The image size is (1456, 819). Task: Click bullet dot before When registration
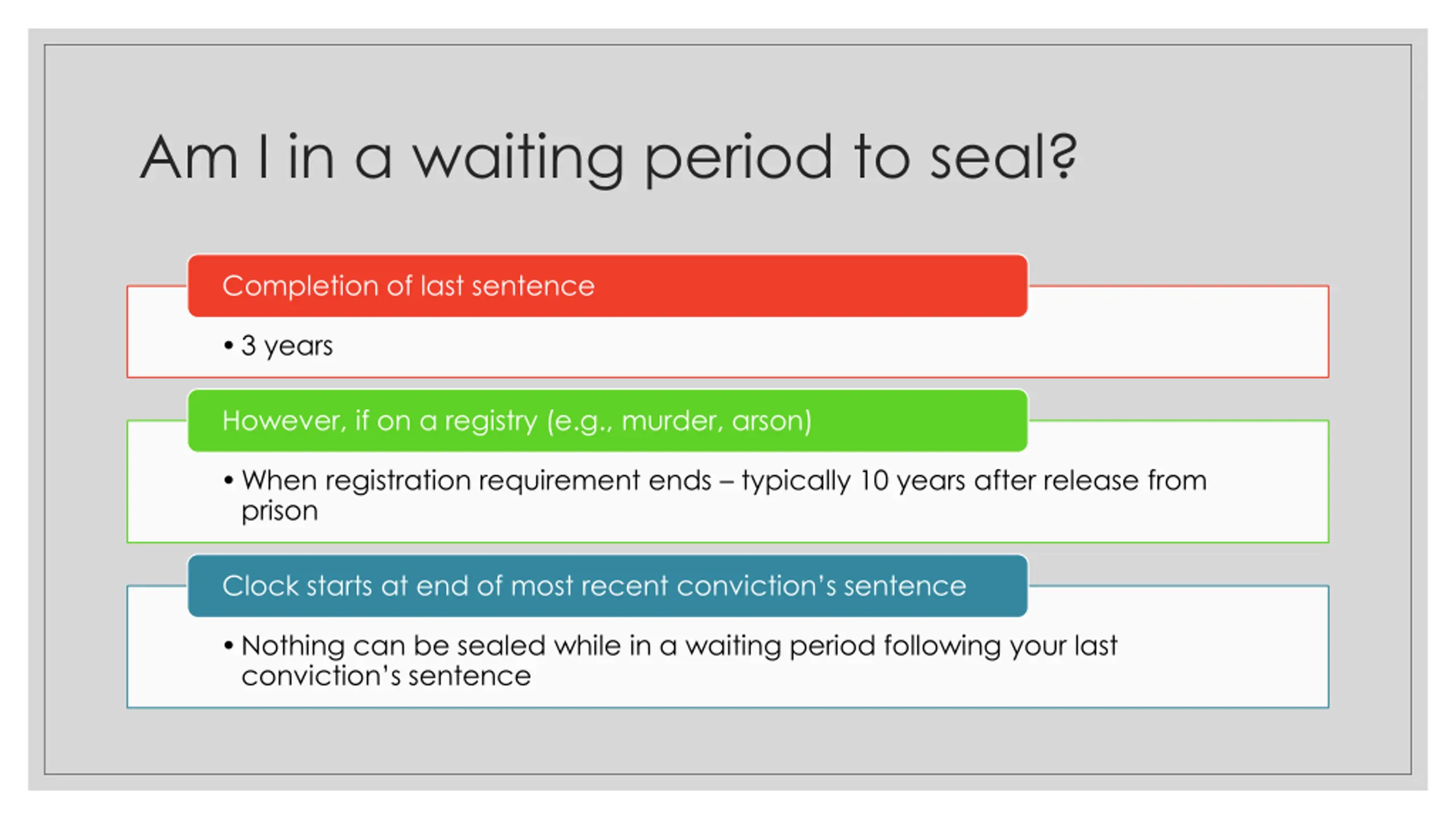(229, 481)
